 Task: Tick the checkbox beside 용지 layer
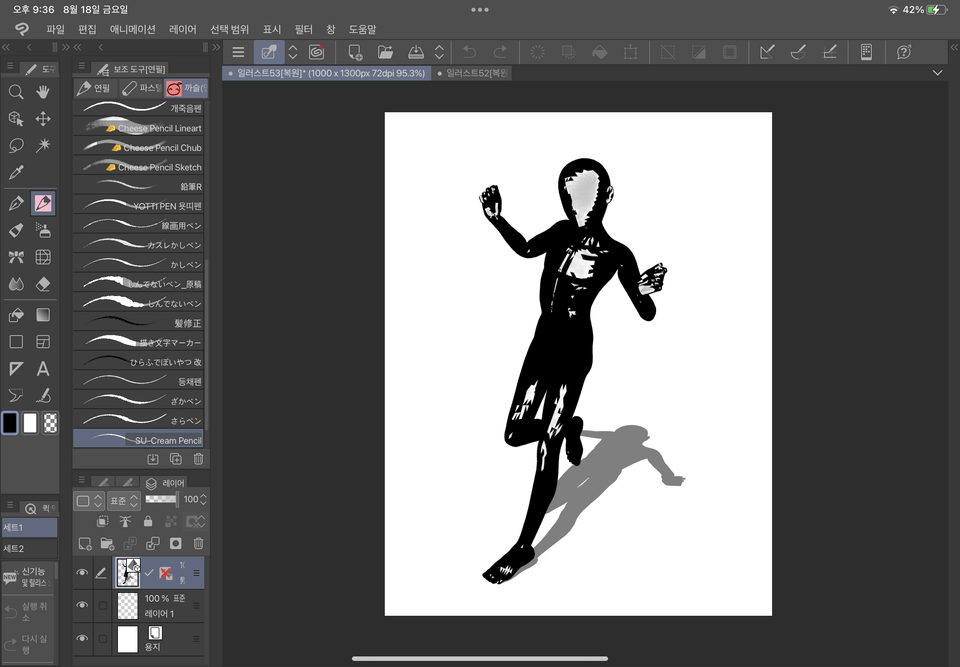[103, 639]
